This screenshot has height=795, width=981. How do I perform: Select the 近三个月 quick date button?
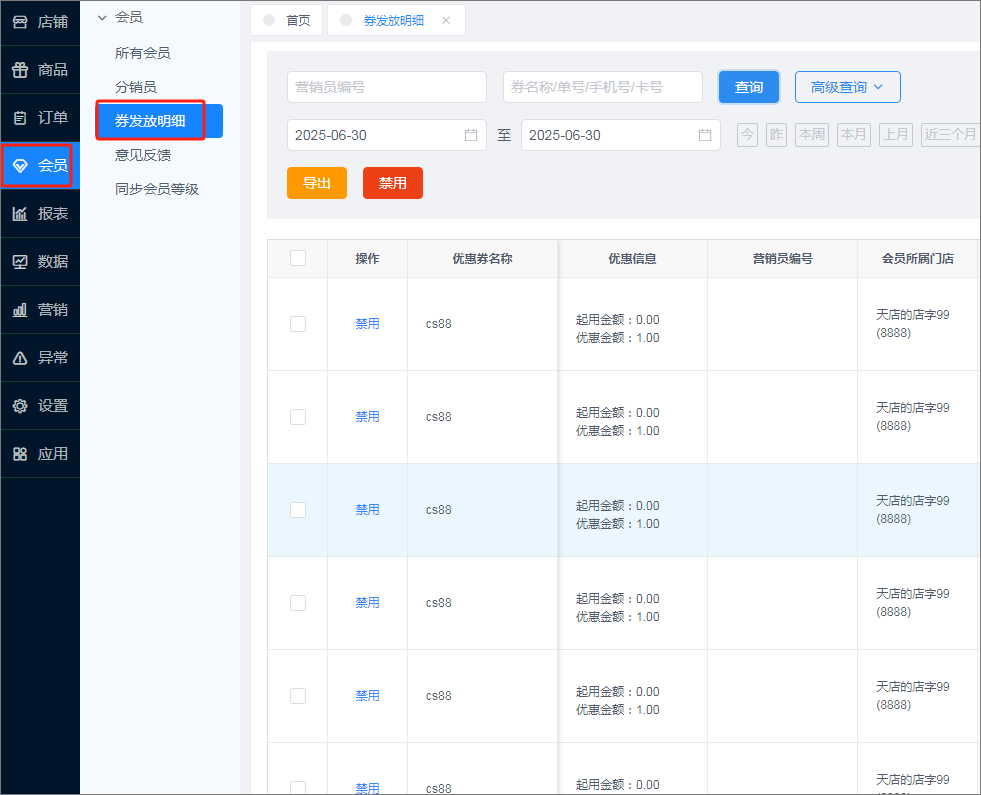[x=950, y=134]
